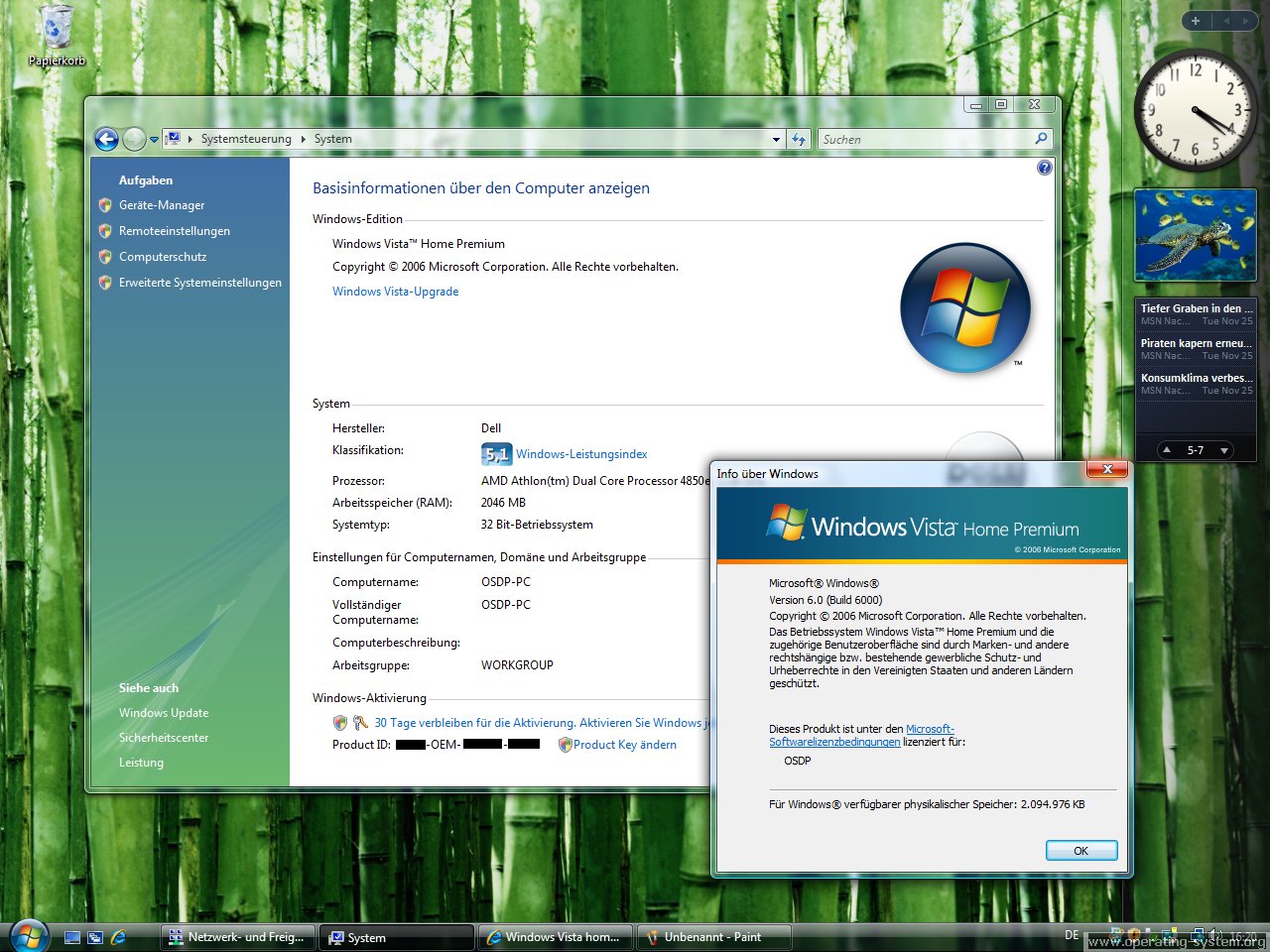Select Systemsteuerung in the breadcrumb
Image resolution: width=1270 pixels, height=952 pixels.
click(x=245, y=139)
